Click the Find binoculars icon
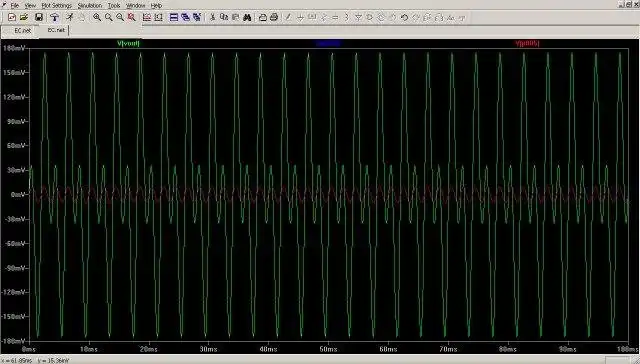 [247, 17]
